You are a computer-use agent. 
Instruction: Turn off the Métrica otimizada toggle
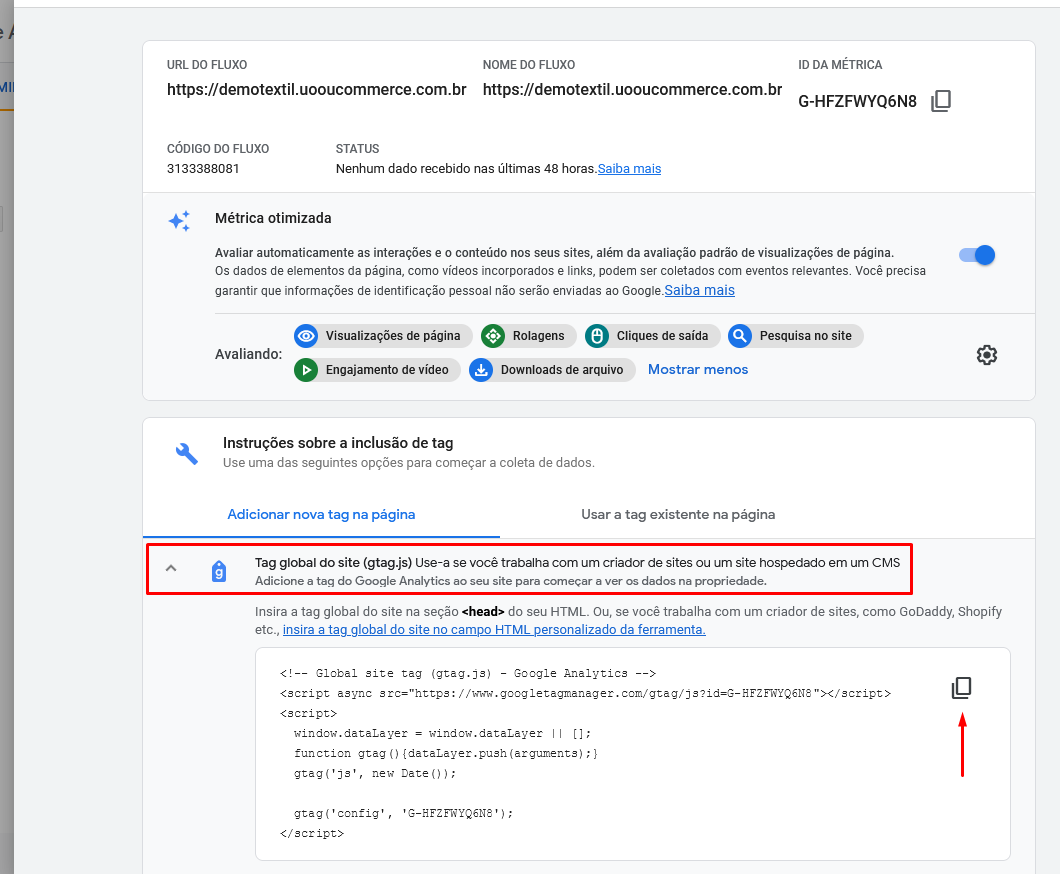977,255
